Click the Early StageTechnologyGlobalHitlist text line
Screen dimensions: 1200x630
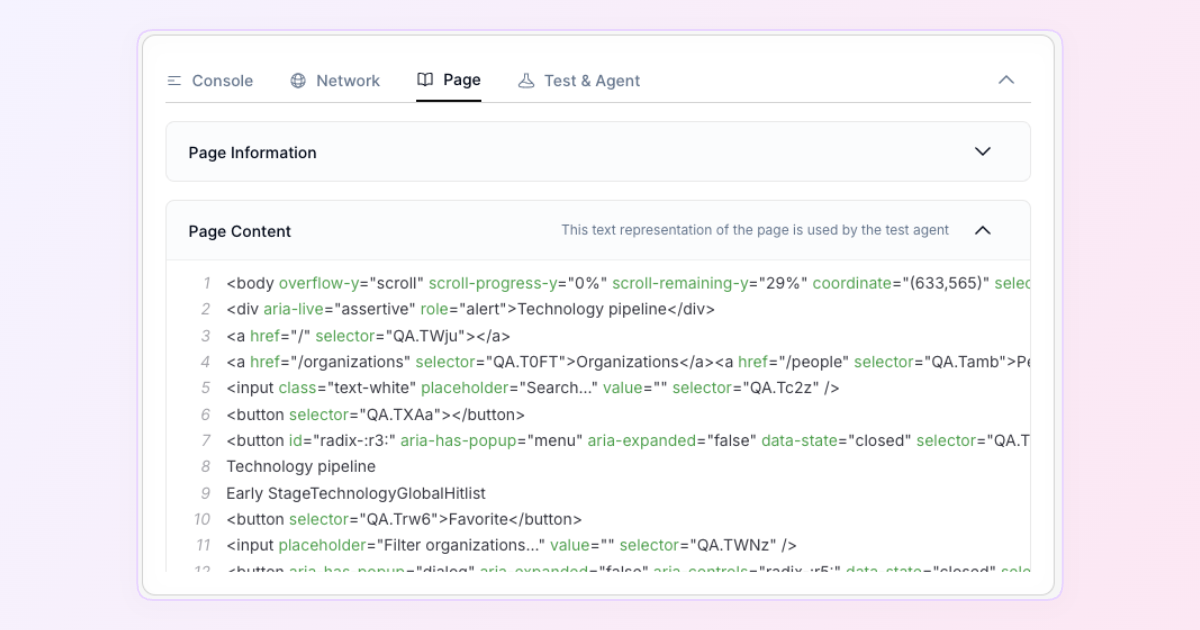pos(355,493)
